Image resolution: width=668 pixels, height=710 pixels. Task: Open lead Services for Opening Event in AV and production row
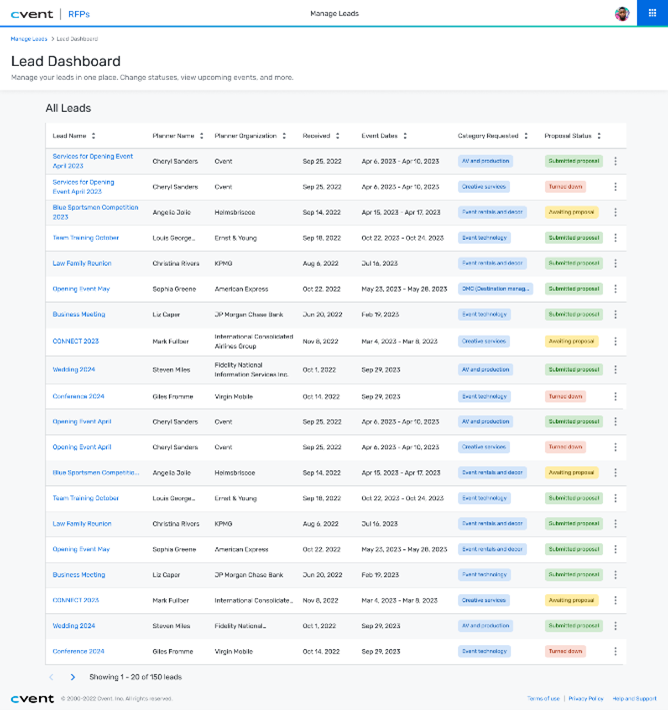pos(93,161)
